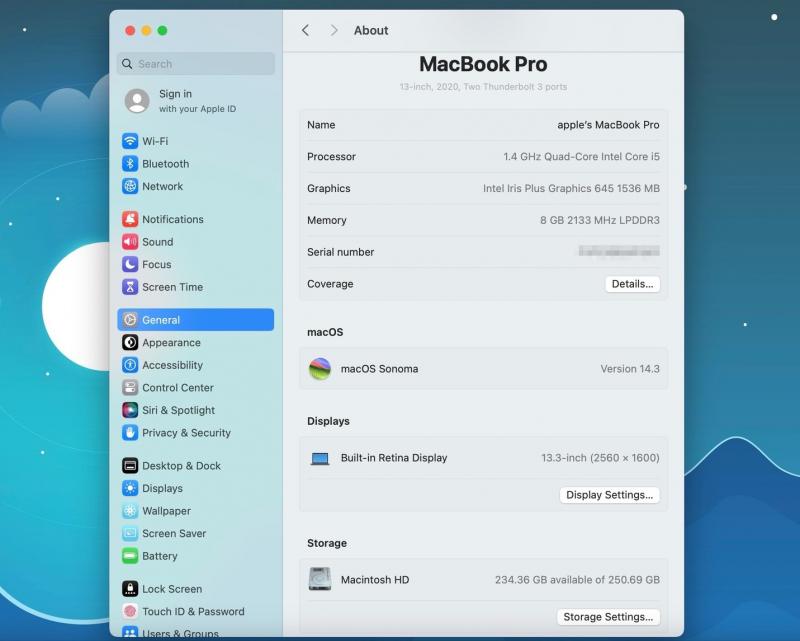The width and height of the screenshot is (800, 641).
Task: Click 234.36 GB available of 250.69 GB
Action: 577,580
